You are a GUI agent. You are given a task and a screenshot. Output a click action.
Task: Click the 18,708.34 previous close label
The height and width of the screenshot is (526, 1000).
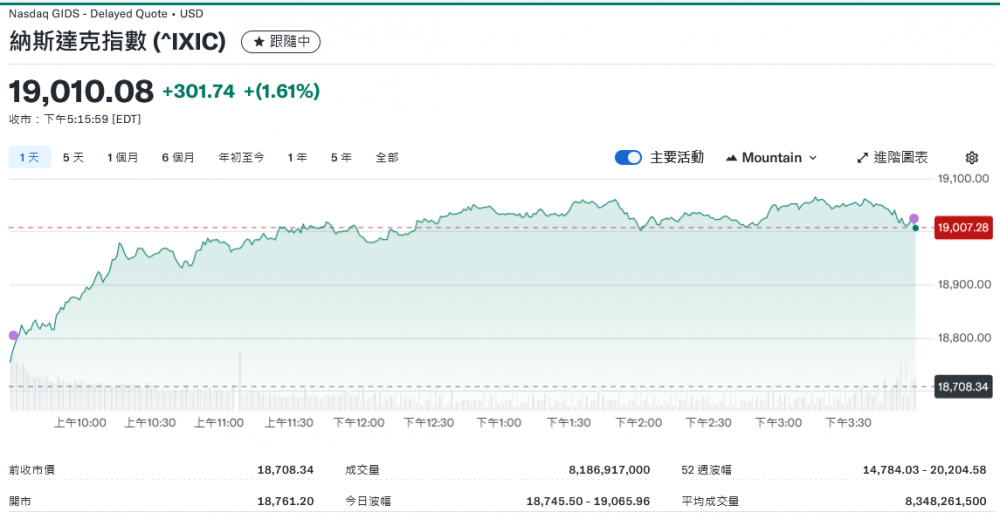coord(962,386)
